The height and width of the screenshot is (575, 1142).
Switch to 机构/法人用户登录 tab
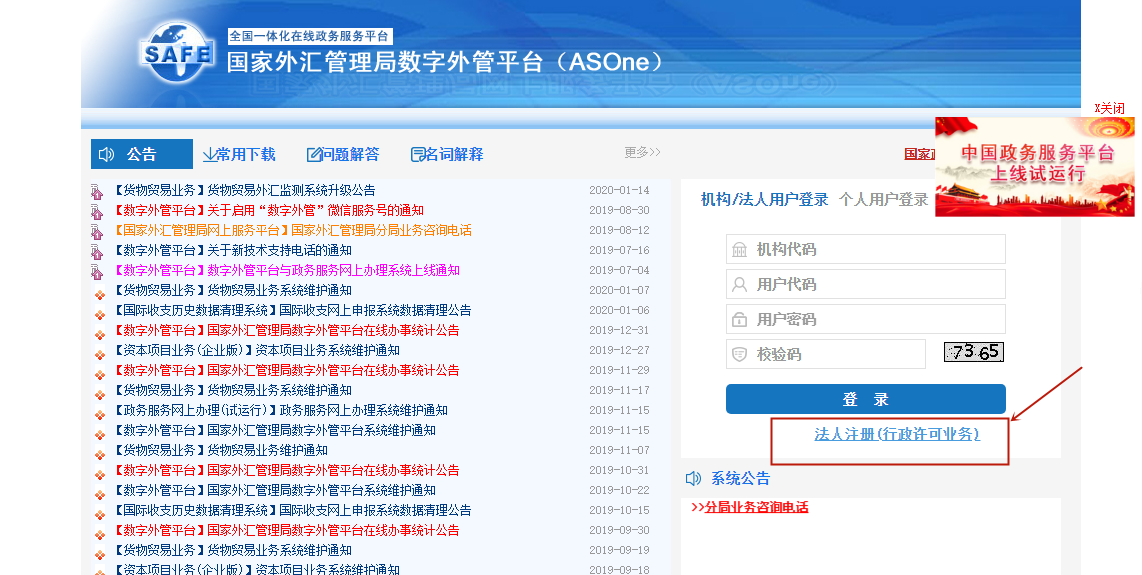click(764, 200)
